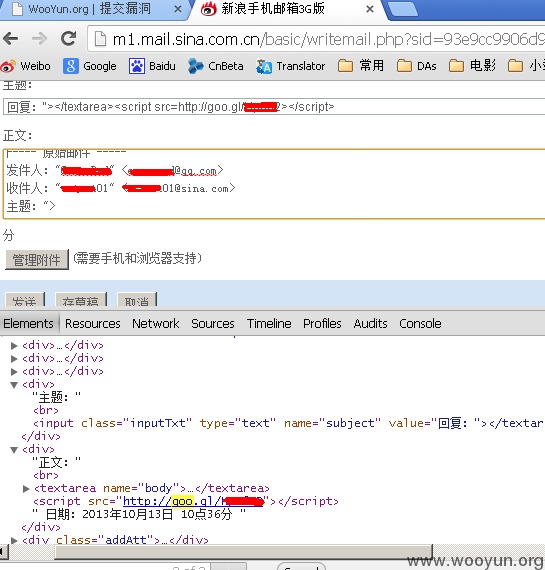
Task: Open the Baidu bookmark
Action: point(152,66)
